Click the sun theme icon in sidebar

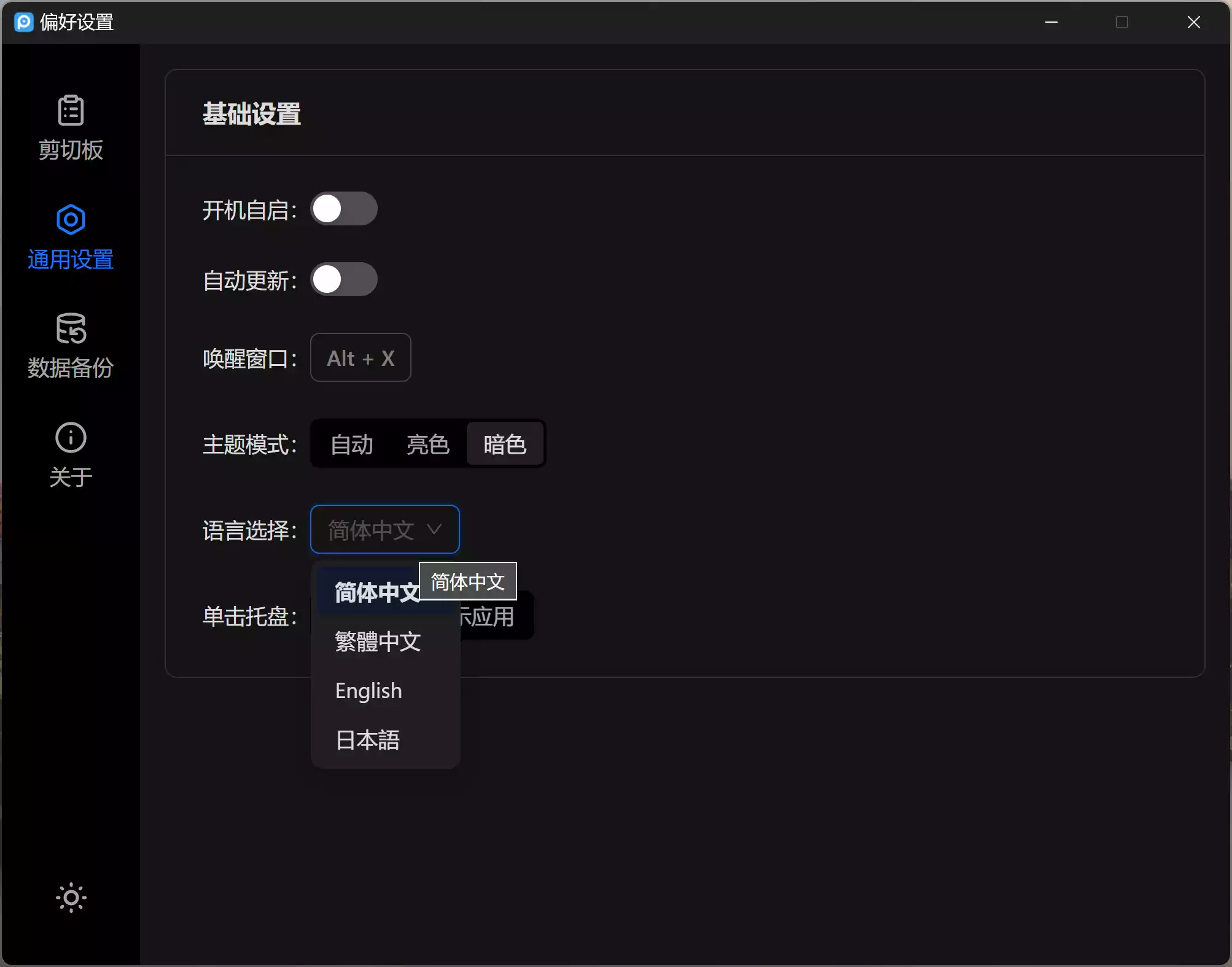71,898
